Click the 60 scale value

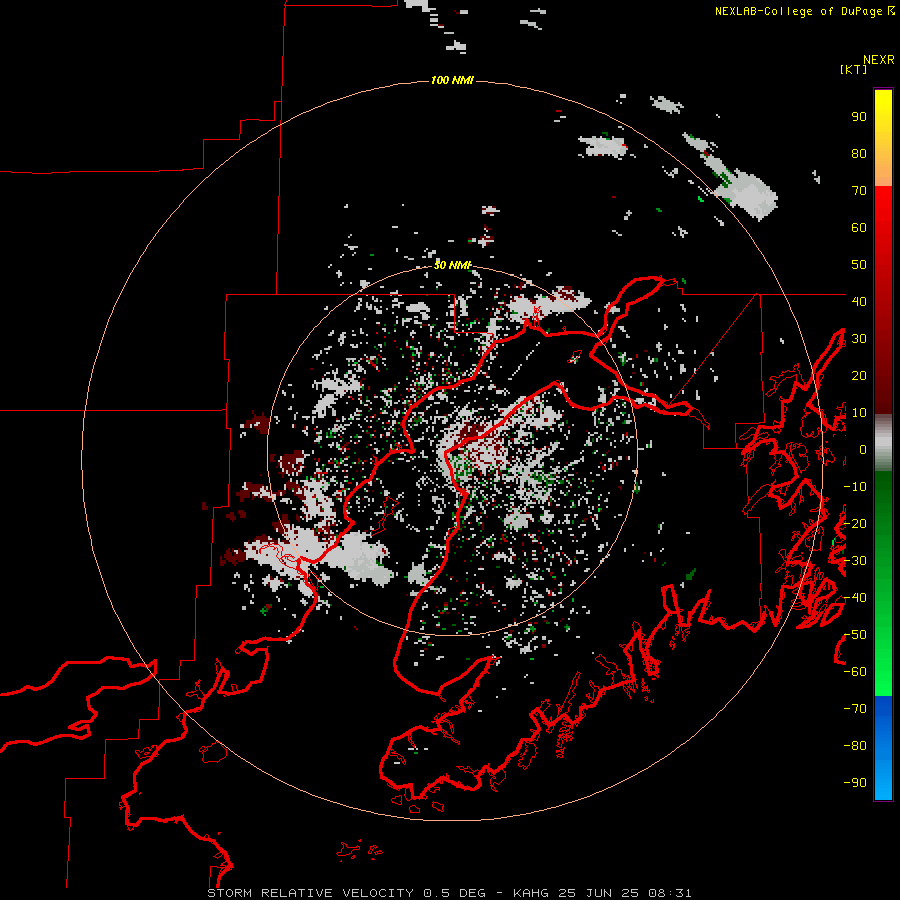859,228
